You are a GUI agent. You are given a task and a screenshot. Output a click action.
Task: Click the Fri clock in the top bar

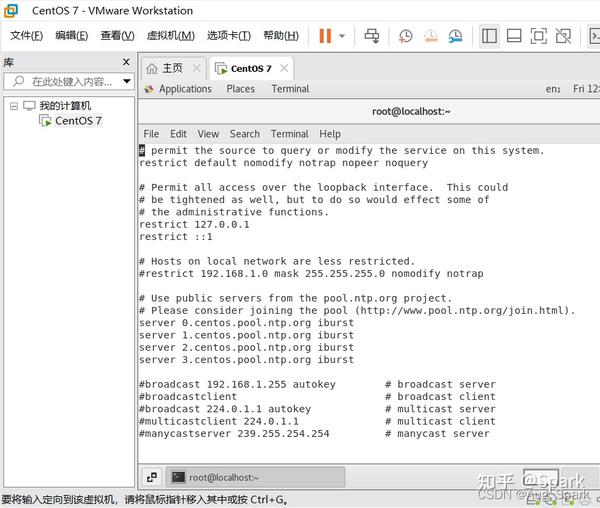[x=586, y=89]
